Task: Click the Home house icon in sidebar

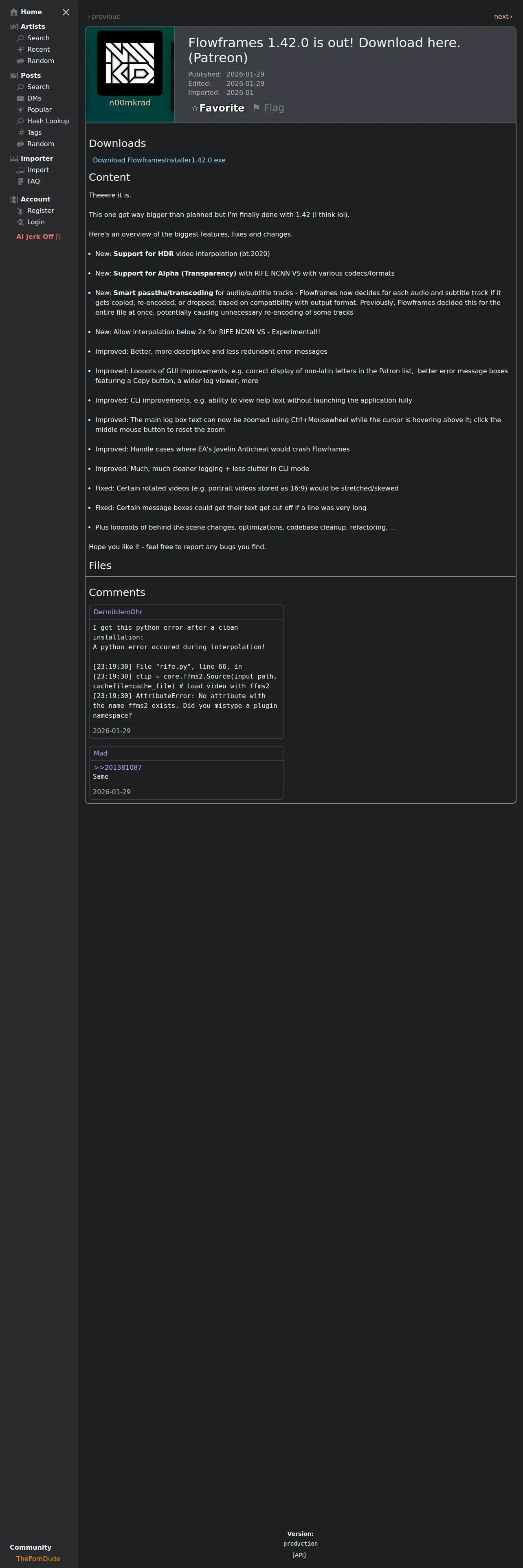Action: click(14, 12)
